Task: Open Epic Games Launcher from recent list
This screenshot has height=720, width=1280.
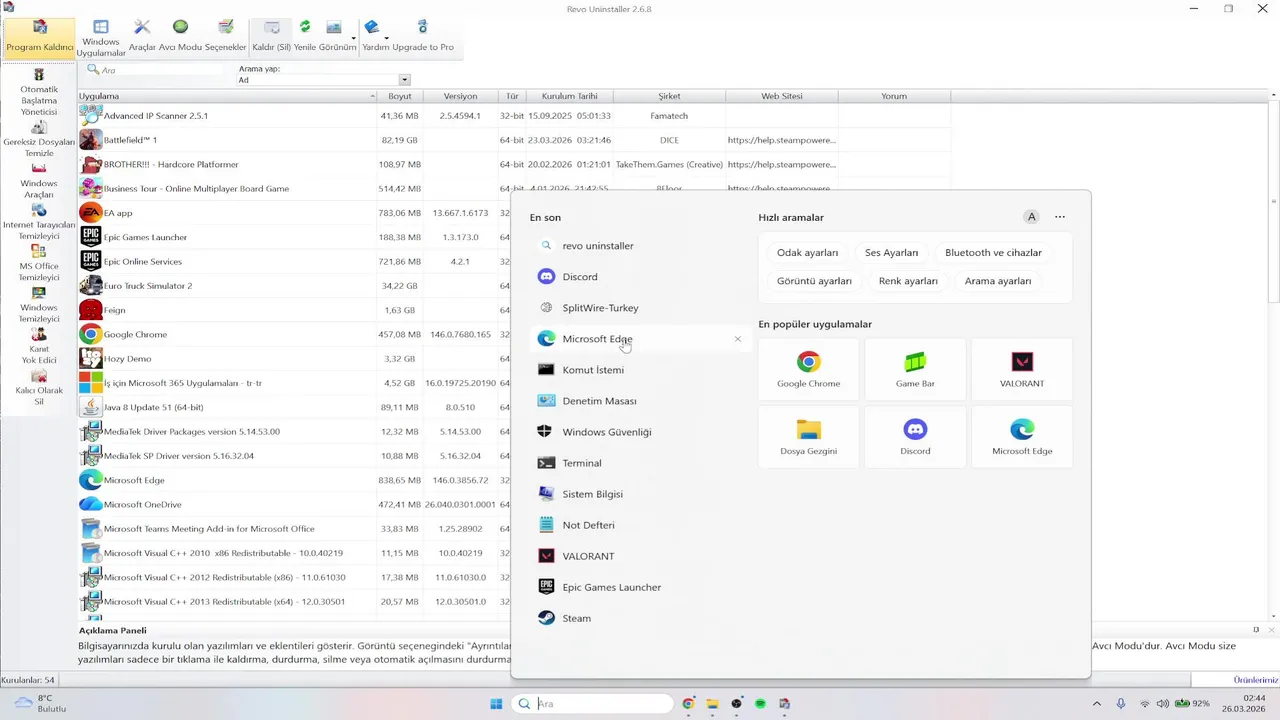Action: point(640,587)
